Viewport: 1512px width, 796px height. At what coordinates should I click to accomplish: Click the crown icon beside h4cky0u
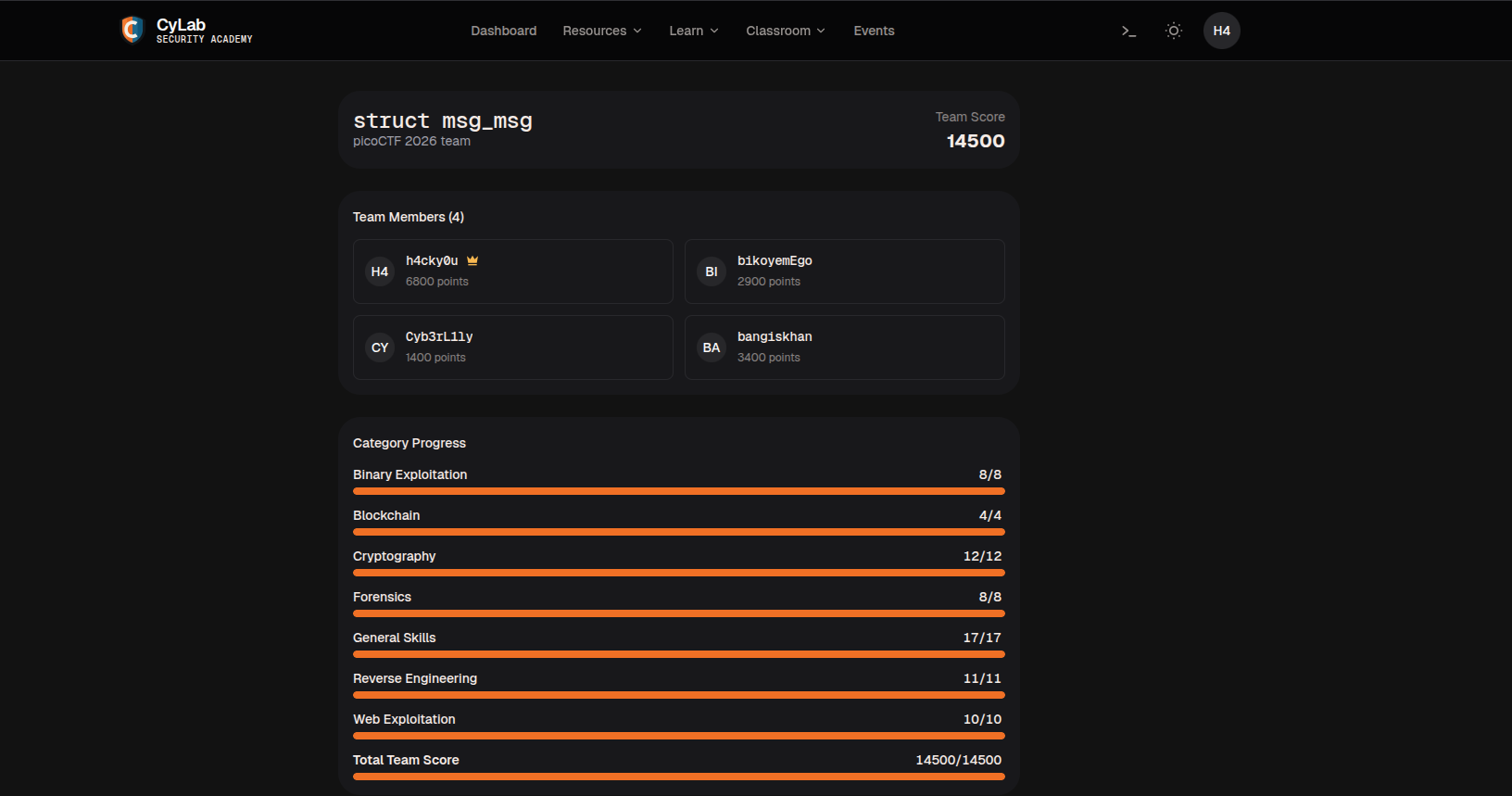(x=472, y=260)
